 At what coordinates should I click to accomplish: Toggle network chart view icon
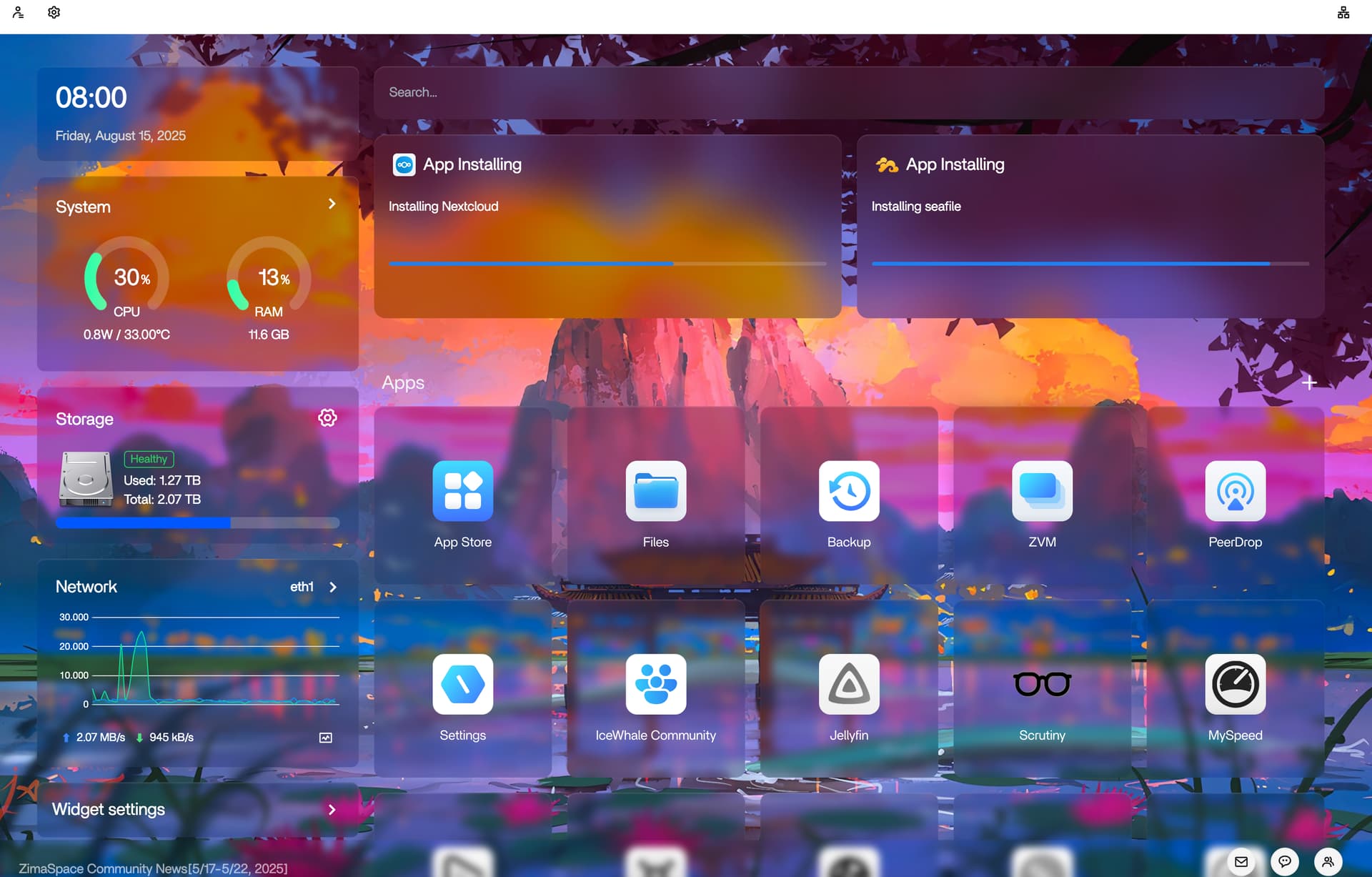pyautogui.click(x=326, y=738)
